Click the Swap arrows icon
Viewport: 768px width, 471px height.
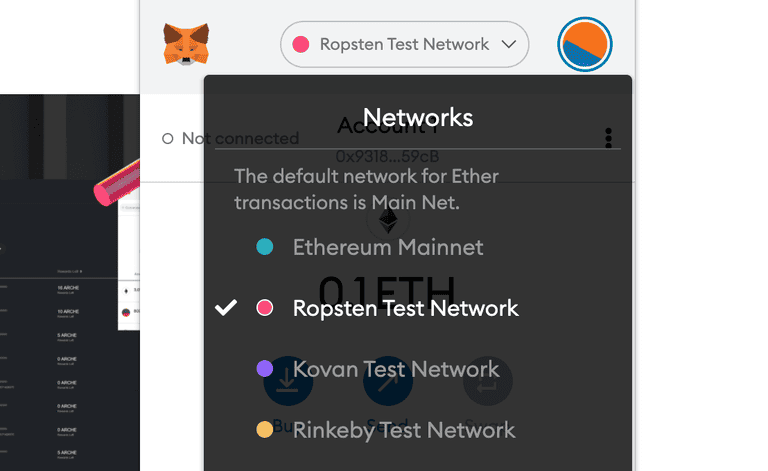pyautogui.click(x=488, y=380)
